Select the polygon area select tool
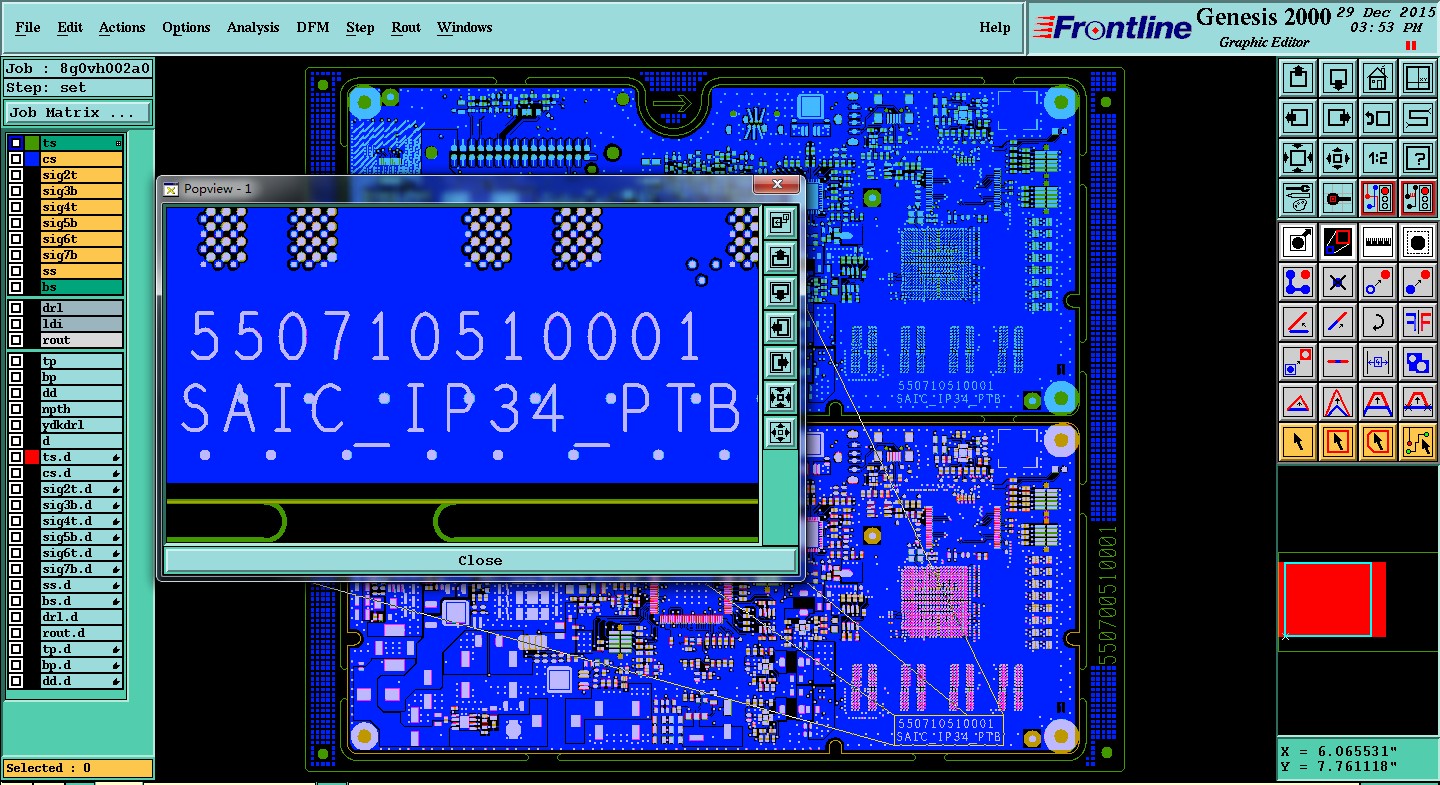 pos(1378,441)
